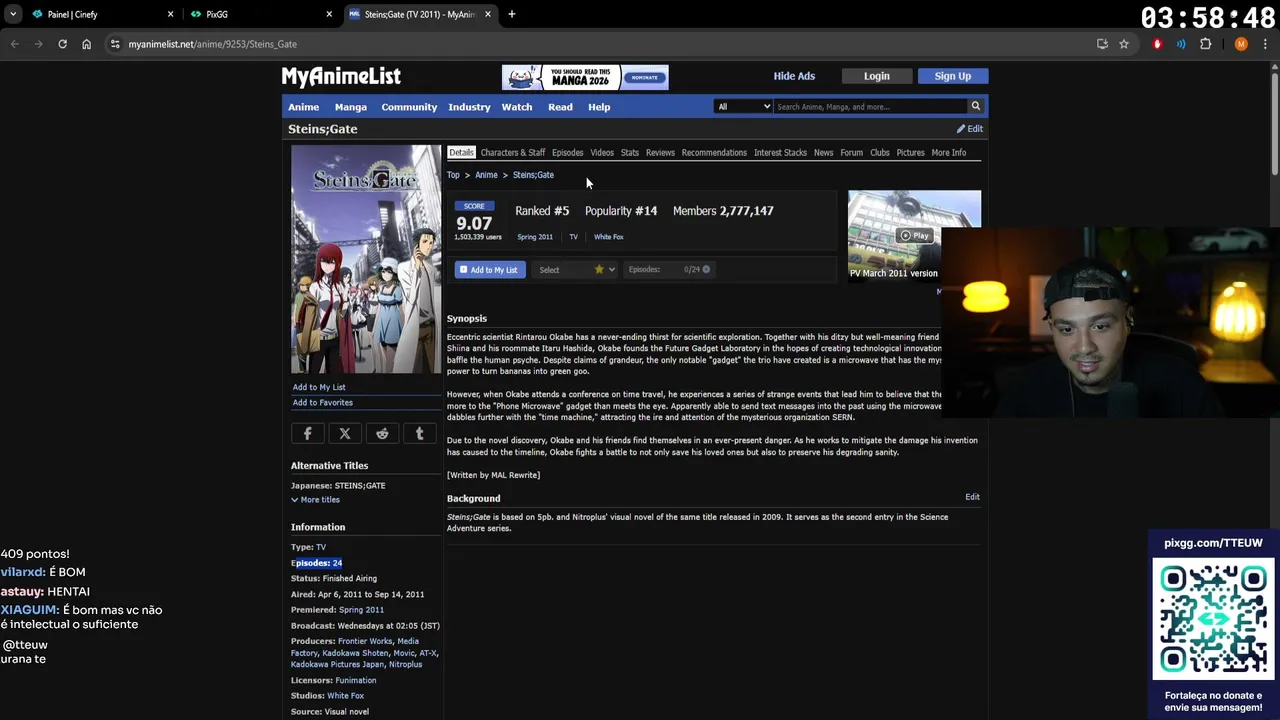Image resolution: width=1280 pixels, height=720 pixels.
Task: Open search category All dropdown
Action: pos(743,106)
